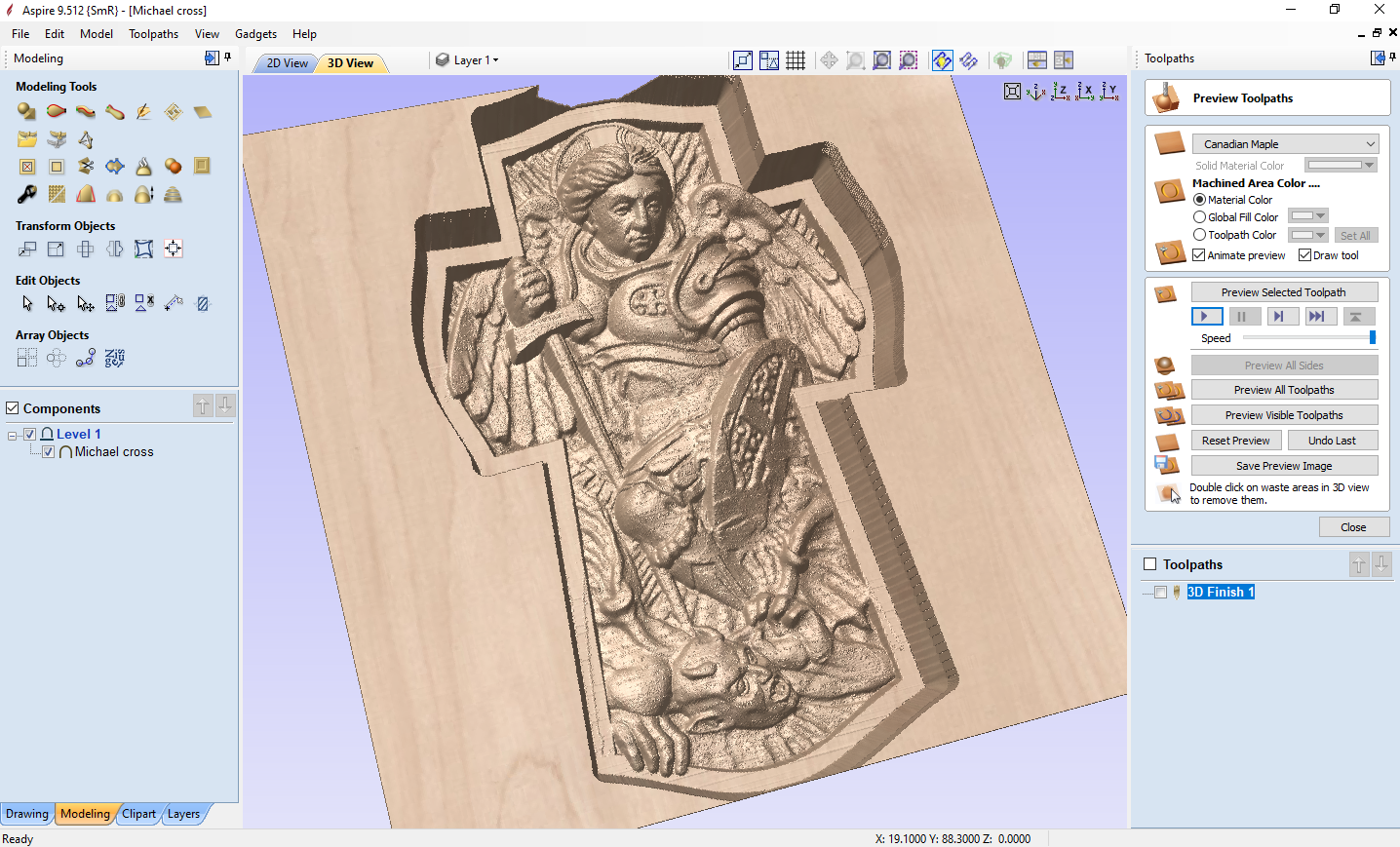Click the wrench-shaped modeling tool icon
1400x847 pixels.
[27, 194]
